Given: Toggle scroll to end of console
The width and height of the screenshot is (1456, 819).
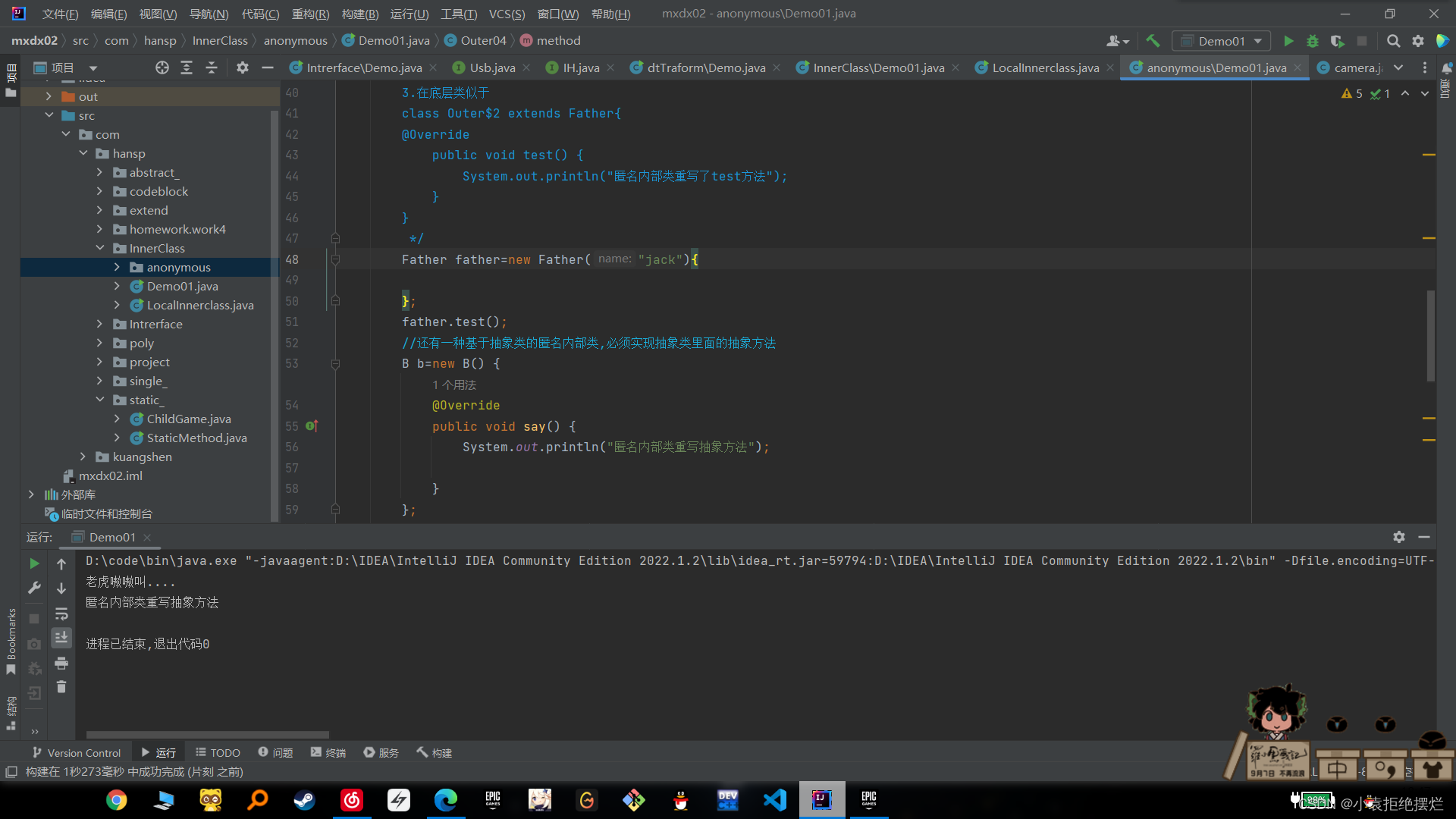Looking at the screenshot, I should (61, 638).
